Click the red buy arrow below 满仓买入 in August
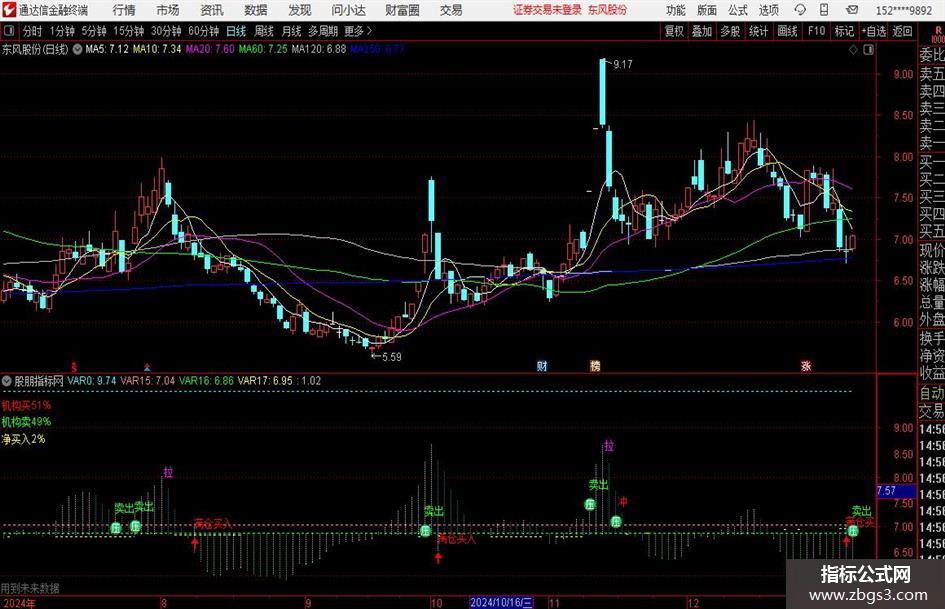Viewport: 945px width, 609px height. point(195,544)
